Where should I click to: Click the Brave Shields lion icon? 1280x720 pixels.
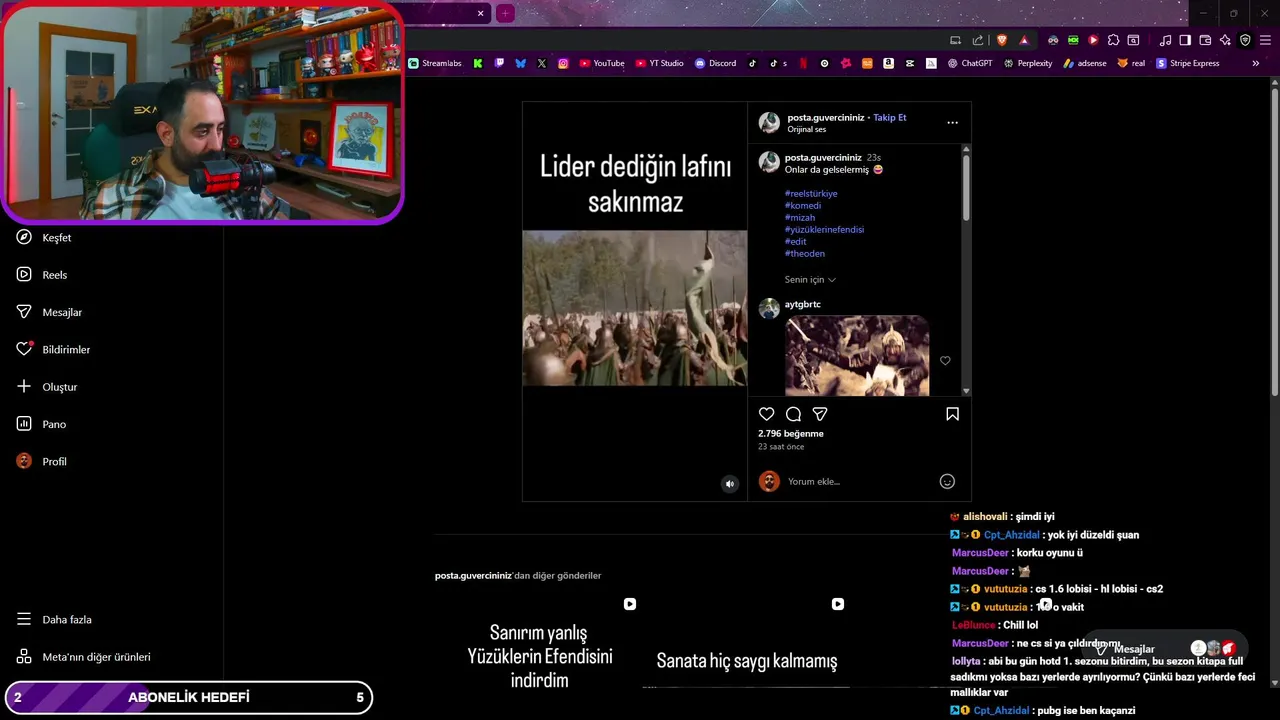pos(1002,40)
